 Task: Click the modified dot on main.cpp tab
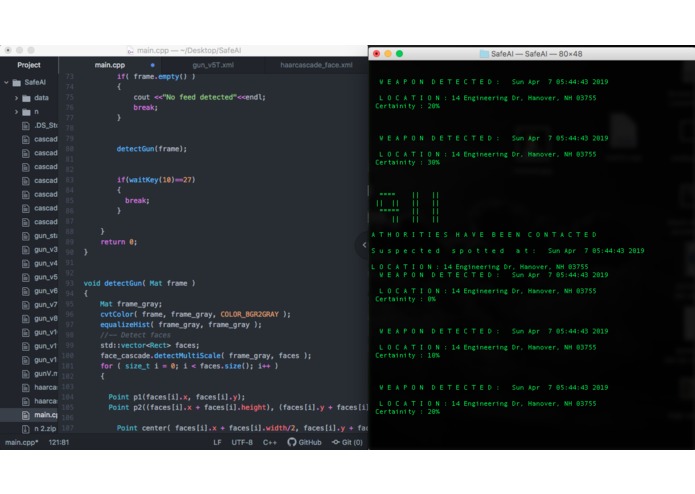[152, 65]
